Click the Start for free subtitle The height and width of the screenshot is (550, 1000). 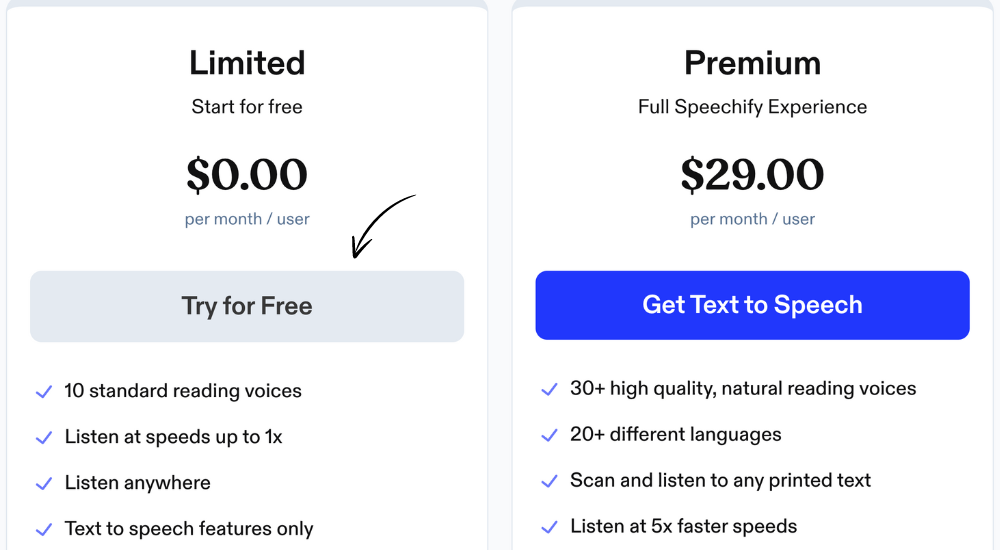247,107
